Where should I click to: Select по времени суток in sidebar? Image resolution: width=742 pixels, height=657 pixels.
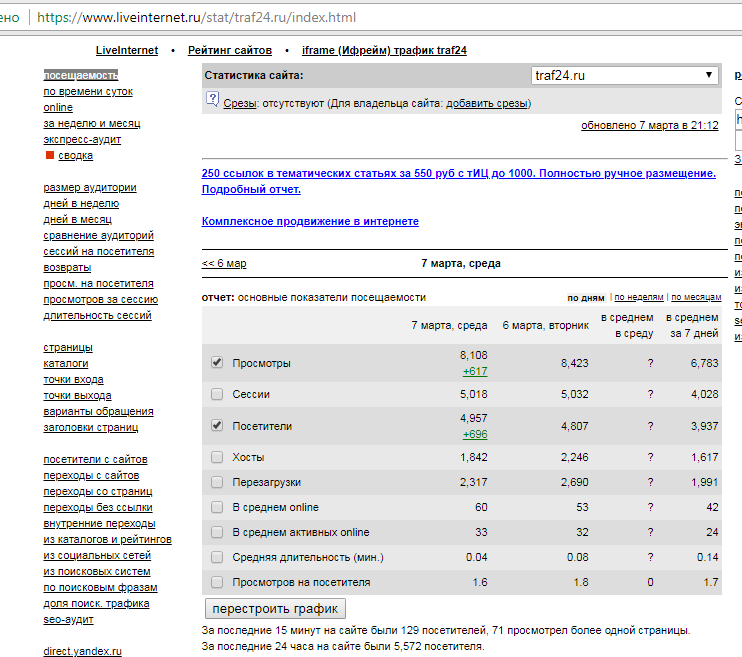88,92
